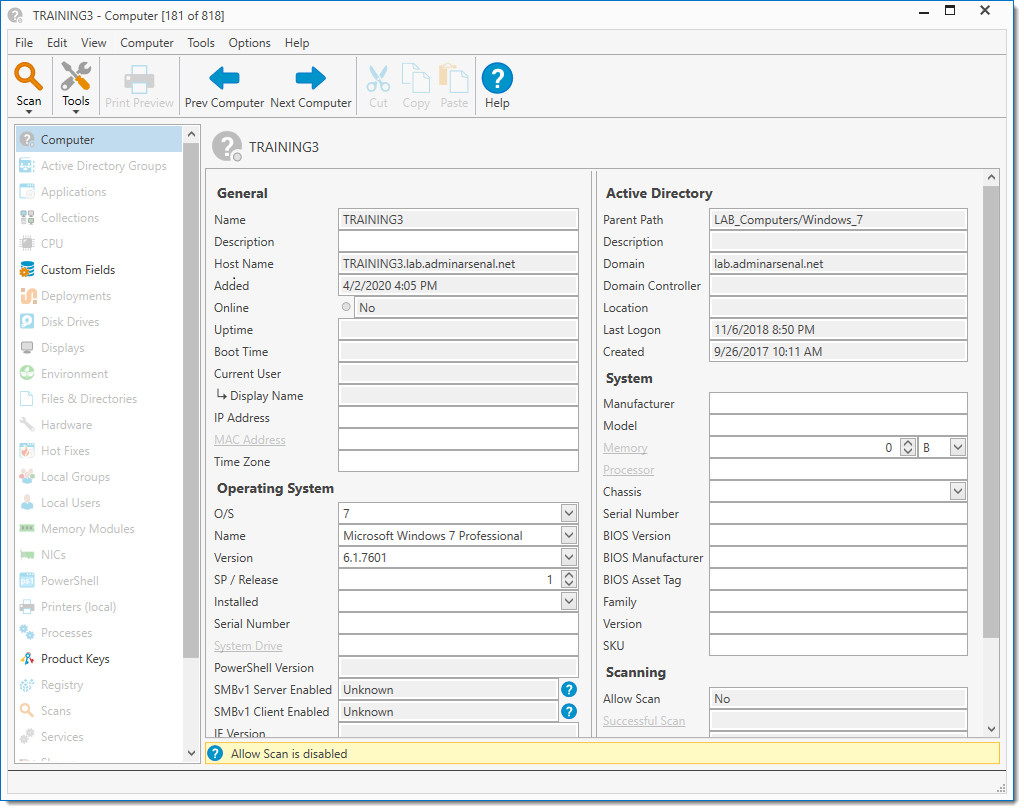Open the Options menu

point(249,43)
